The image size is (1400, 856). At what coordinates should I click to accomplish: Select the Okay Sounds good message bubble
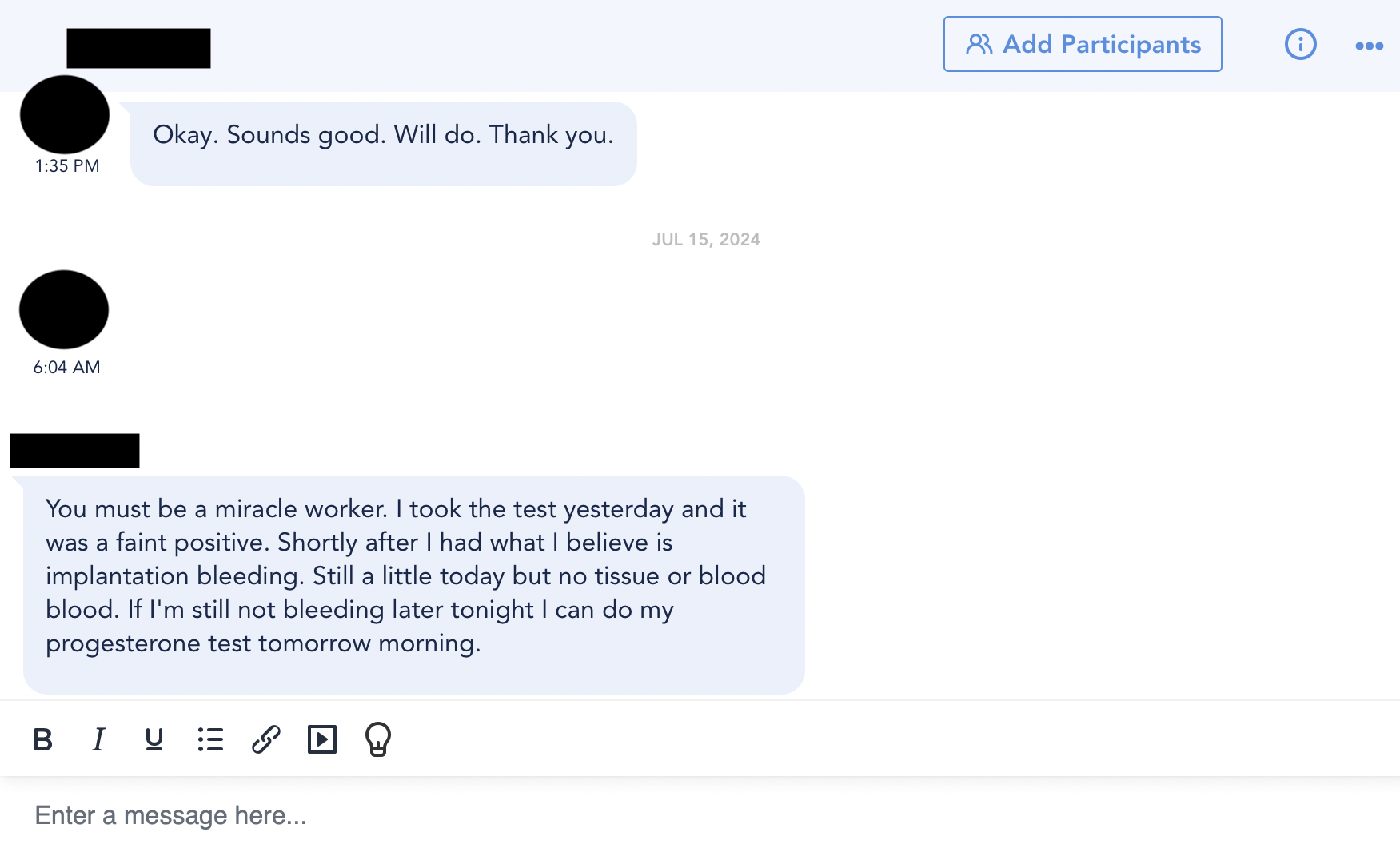click(384, 144)
